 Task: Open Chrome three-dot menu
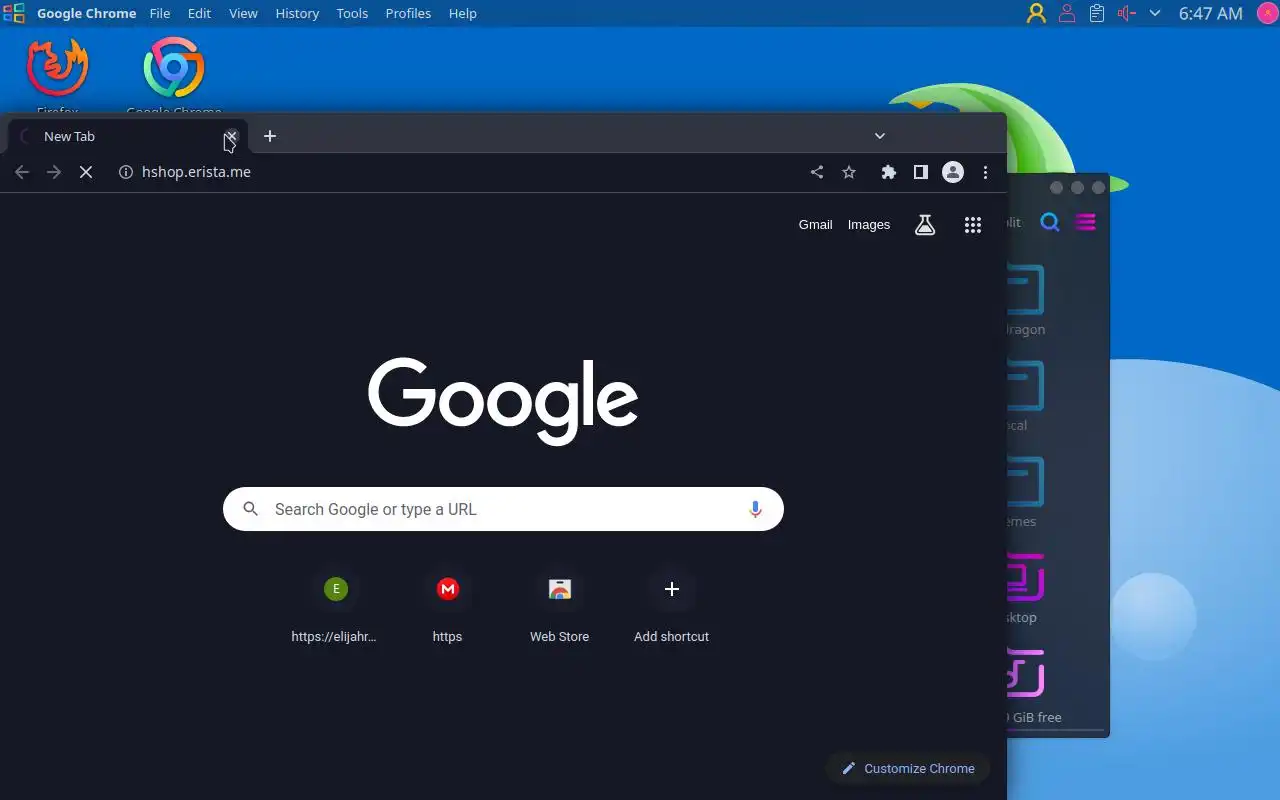pyautogui.click(x=985, y=172)
